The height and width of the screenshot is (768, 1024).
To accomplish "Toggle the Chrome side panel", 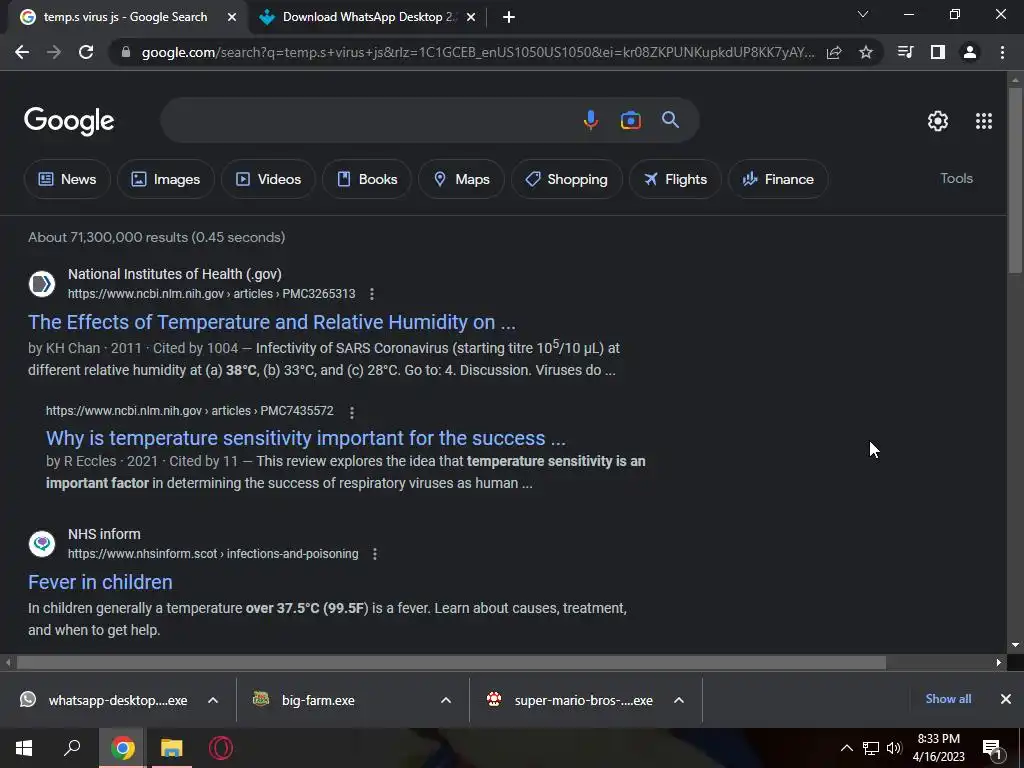I will click(938, 52).
